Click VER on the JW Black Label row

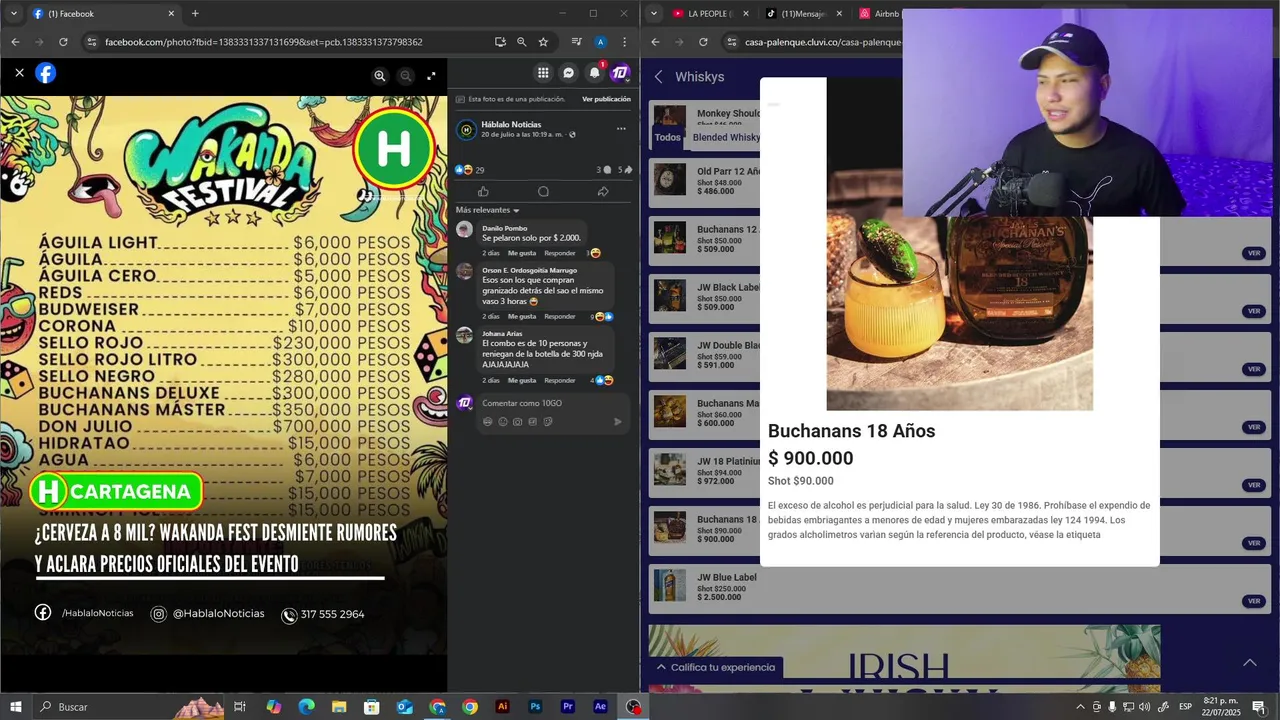tap(1254, 311)
